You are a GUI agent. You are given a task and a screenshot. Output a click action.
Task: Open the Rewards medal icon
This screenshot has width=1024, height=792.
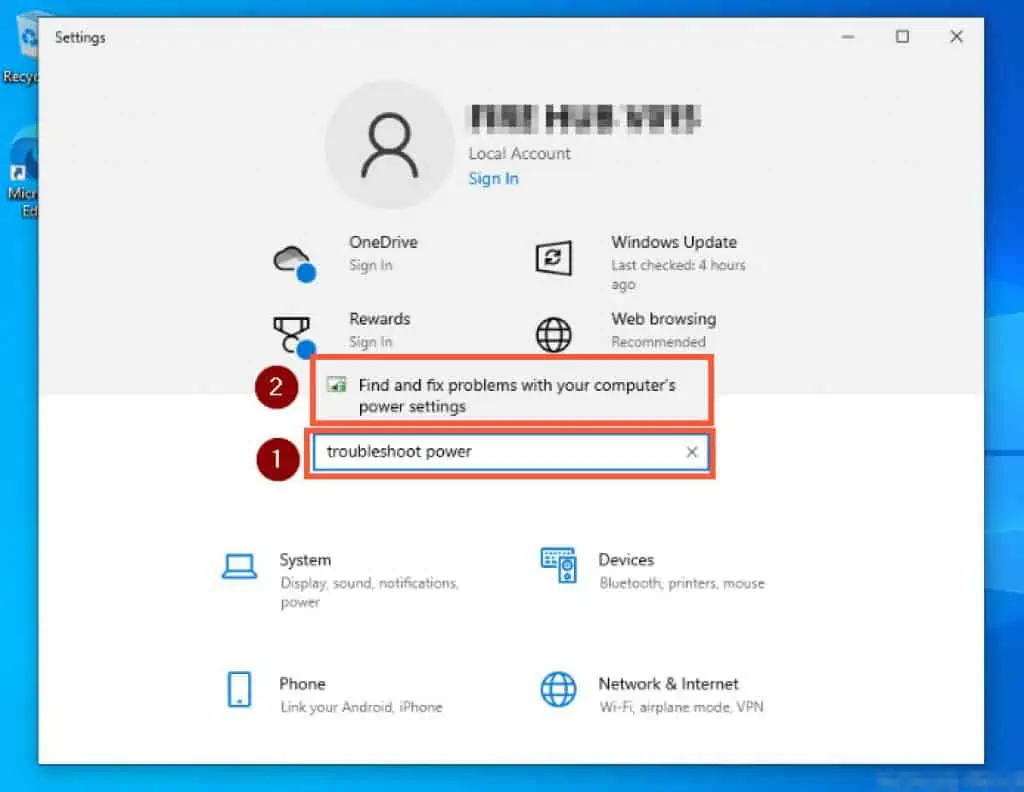[x=293, y=335]
